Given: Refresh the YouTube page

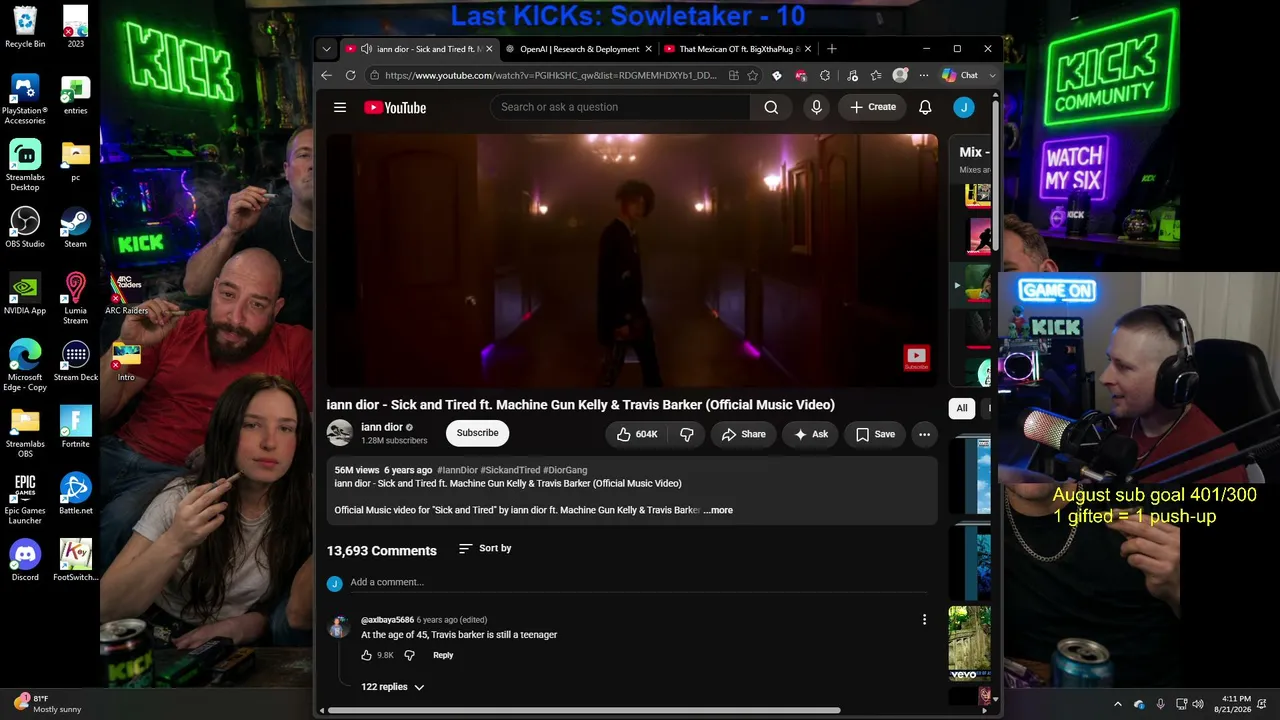Looking at the screenshot, I should 350,75.
